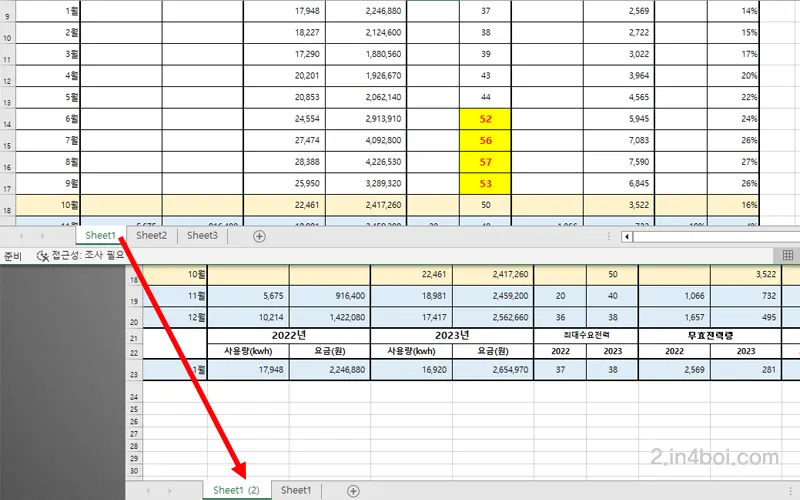
Task: Select cell containing 20,201
Action: coord(284,76)
